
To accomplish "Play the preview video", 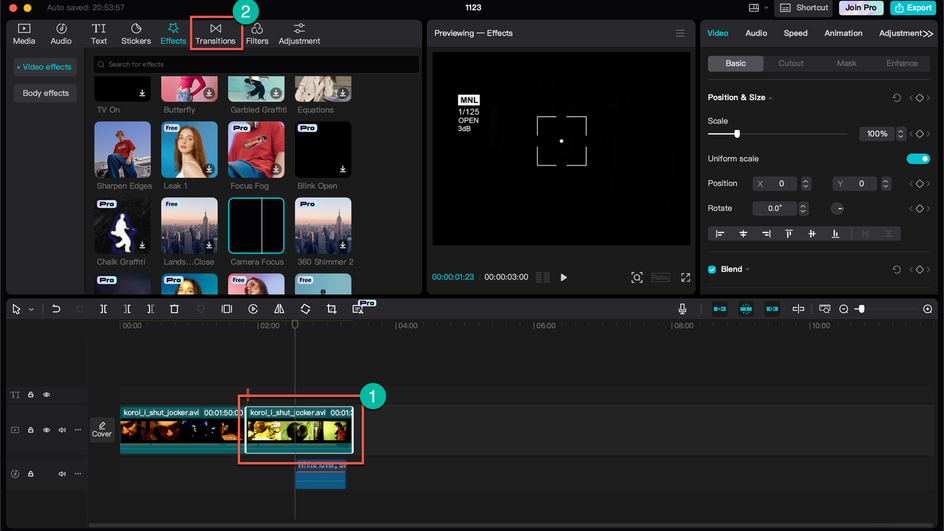I will click(564, 278).
